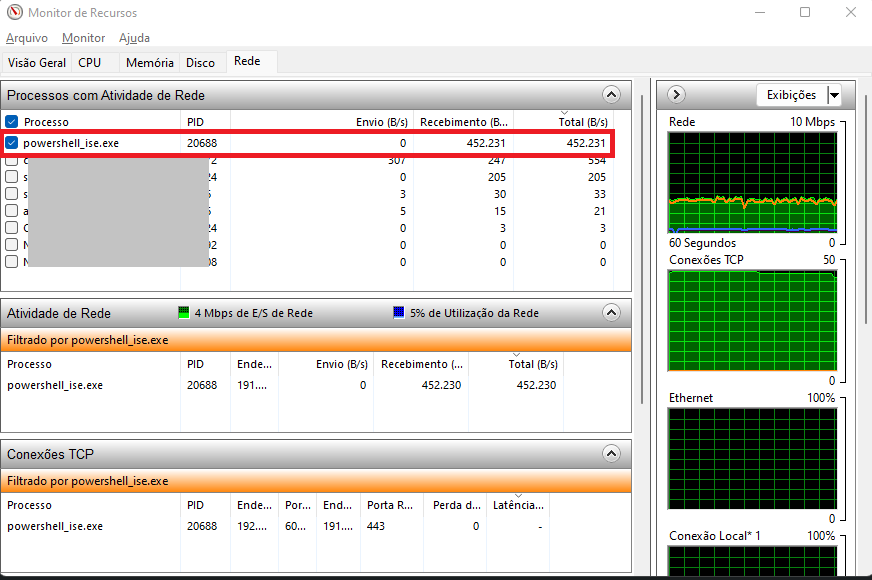The width and height of the screenshot is (872, 580).
Task: Collapse the Atividade de Rede panel
Action: tap(611, 312)
